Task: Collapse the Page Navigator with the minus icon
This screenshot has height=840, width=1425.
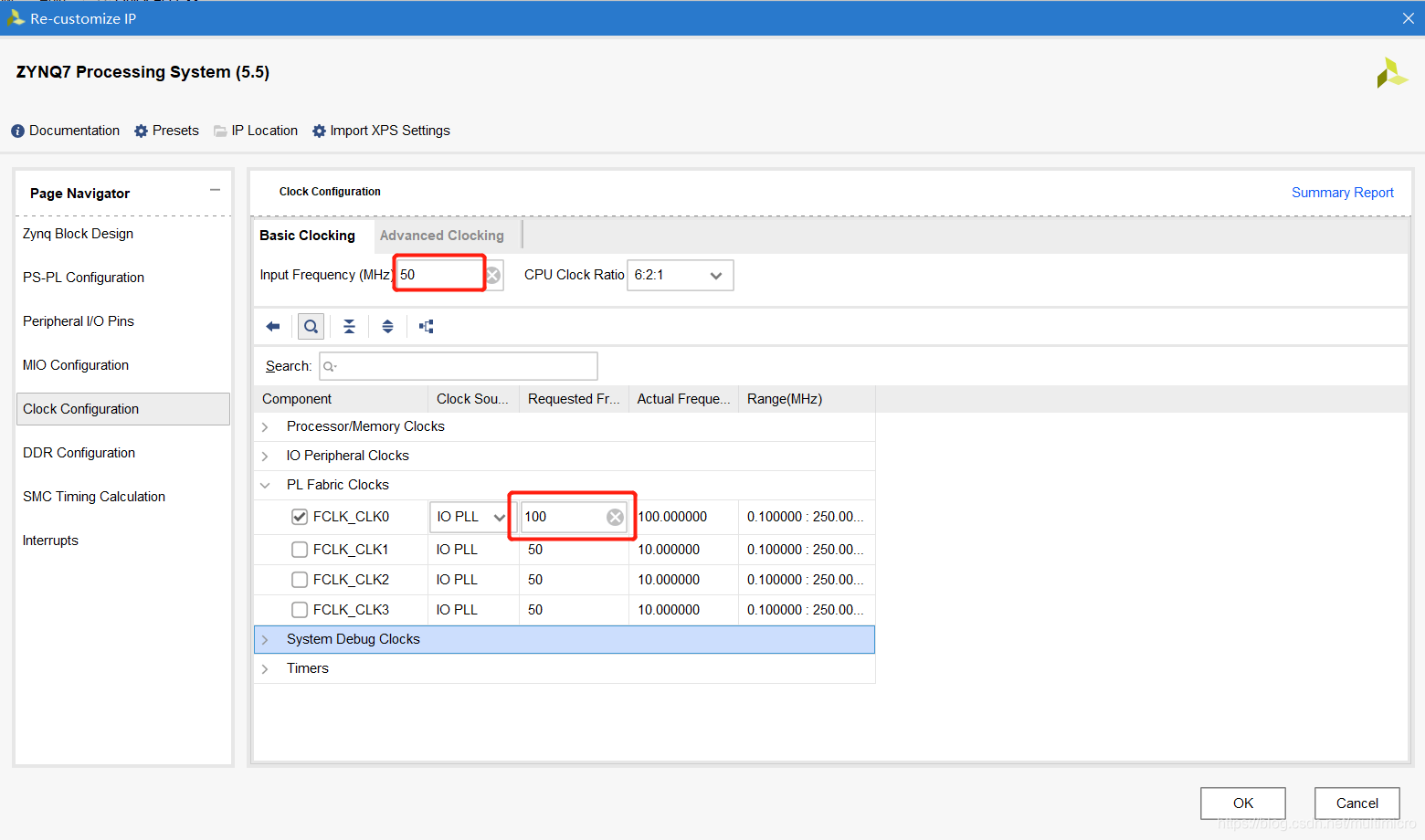Action: [x=215, y=190]
